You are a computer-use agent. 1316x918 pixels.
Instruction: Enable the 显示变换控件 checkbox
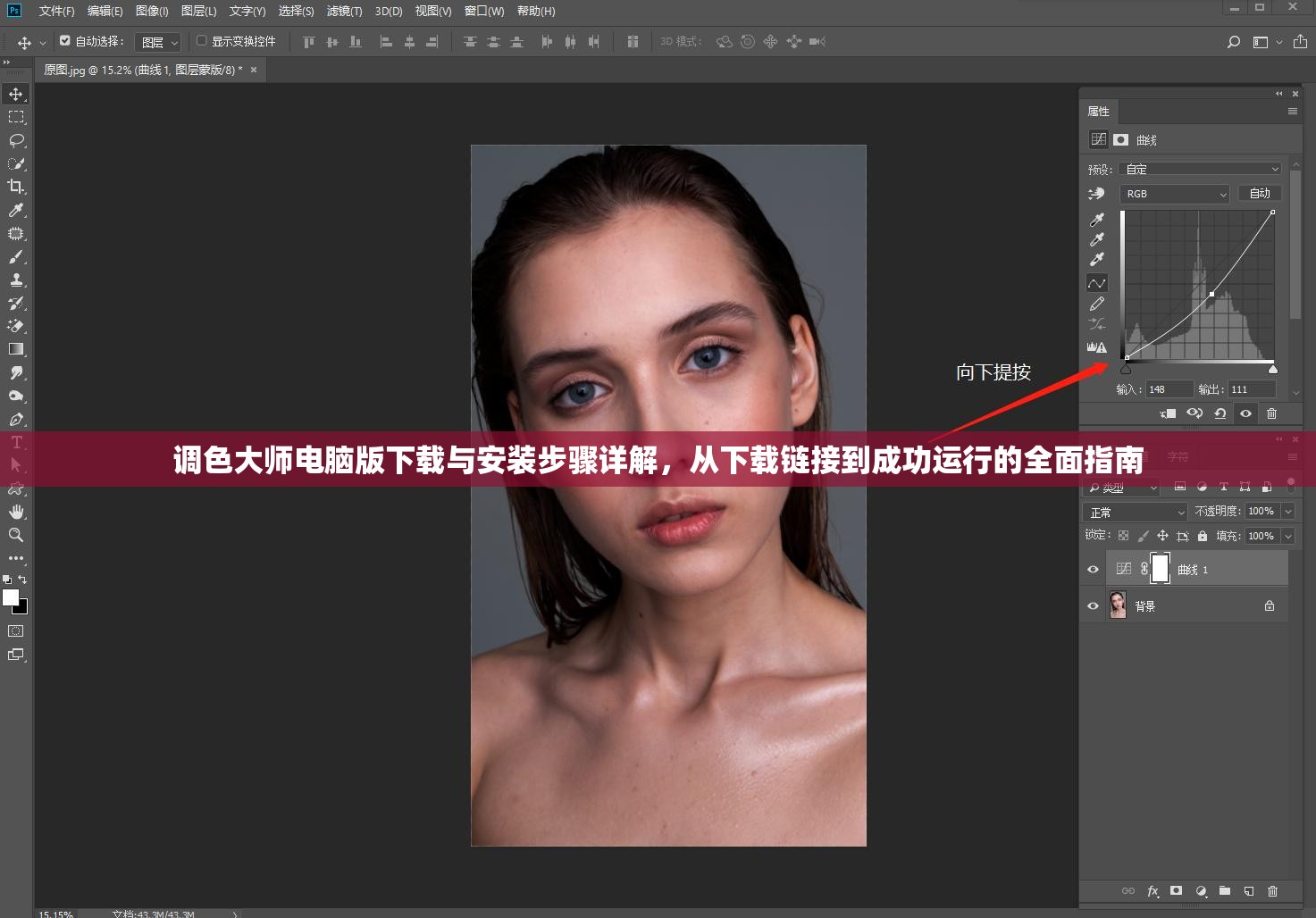pyautogui.click(x=202, y=41)
